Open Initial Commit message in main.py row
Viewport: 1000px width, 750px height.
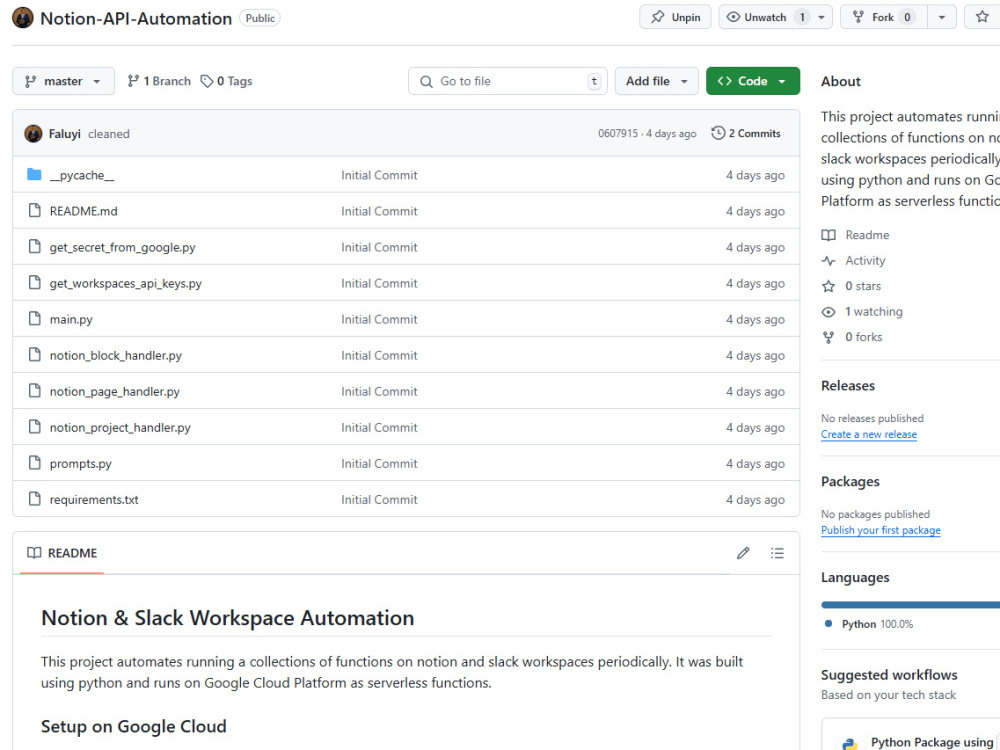pyautogui.click(x=379, y=320)
